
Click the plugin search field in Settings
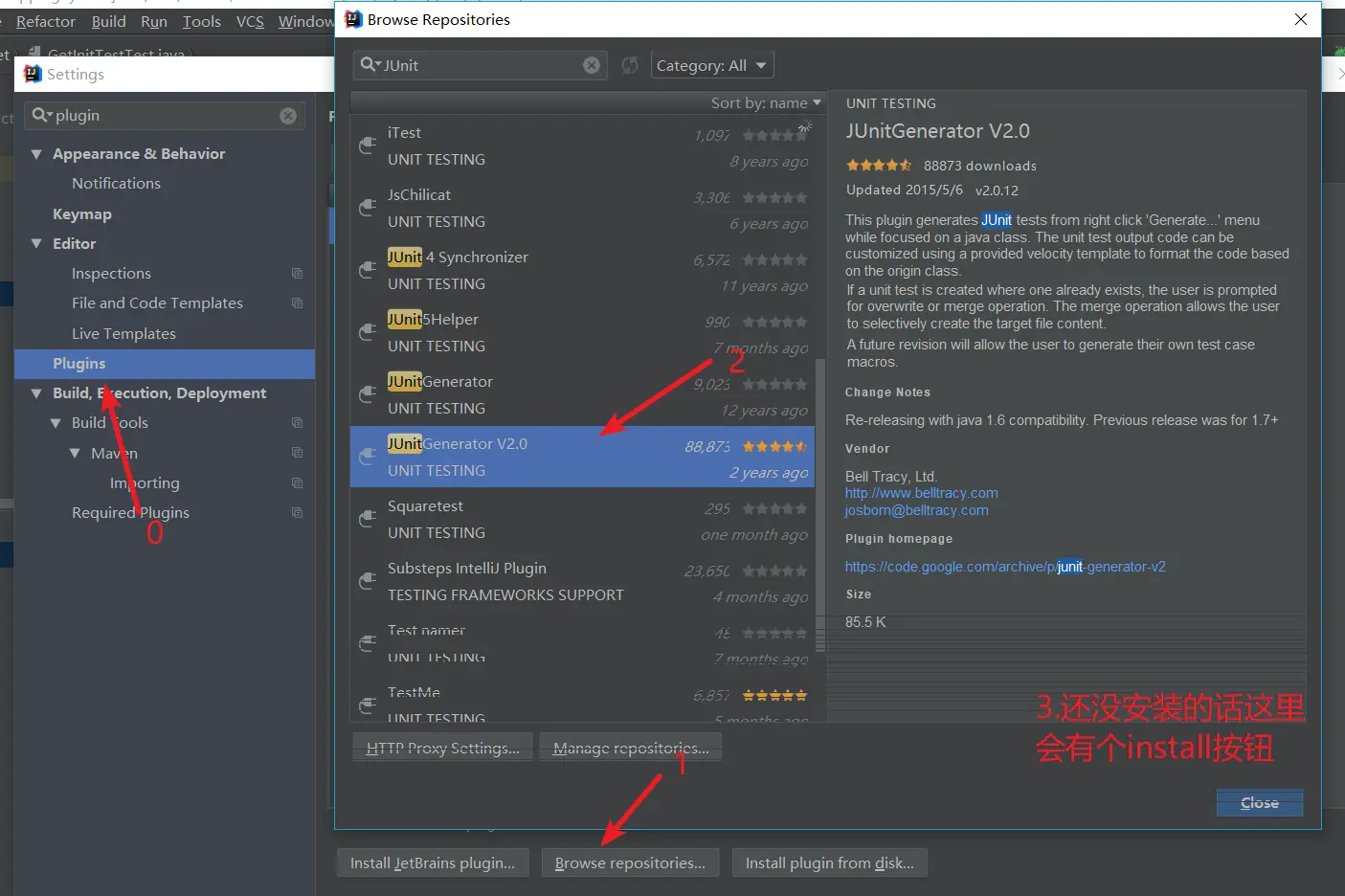click(x=165, y=116)
